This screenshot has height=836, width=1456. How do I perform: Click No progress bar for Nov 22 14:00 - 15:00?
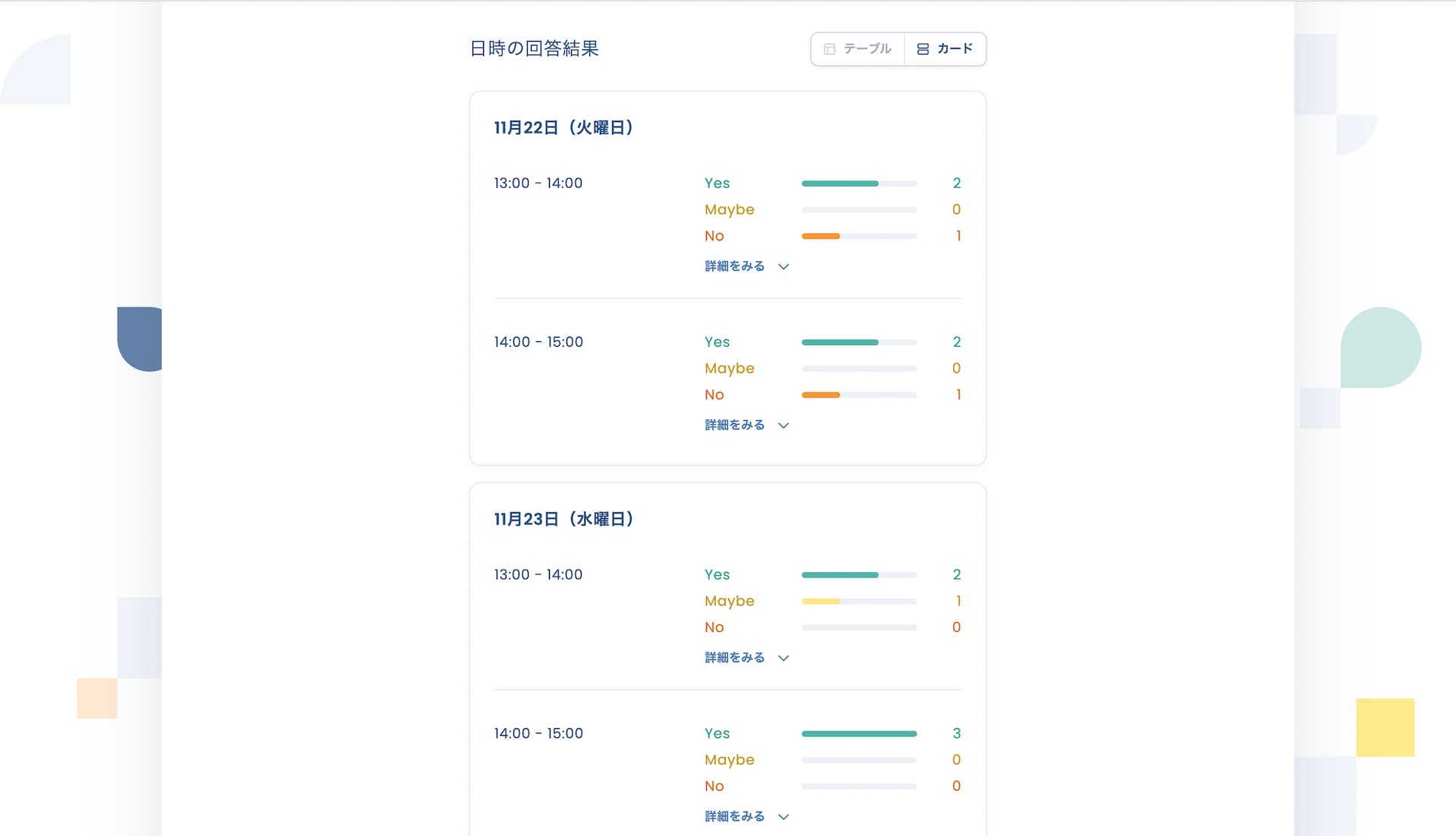[x=859, y=395]
